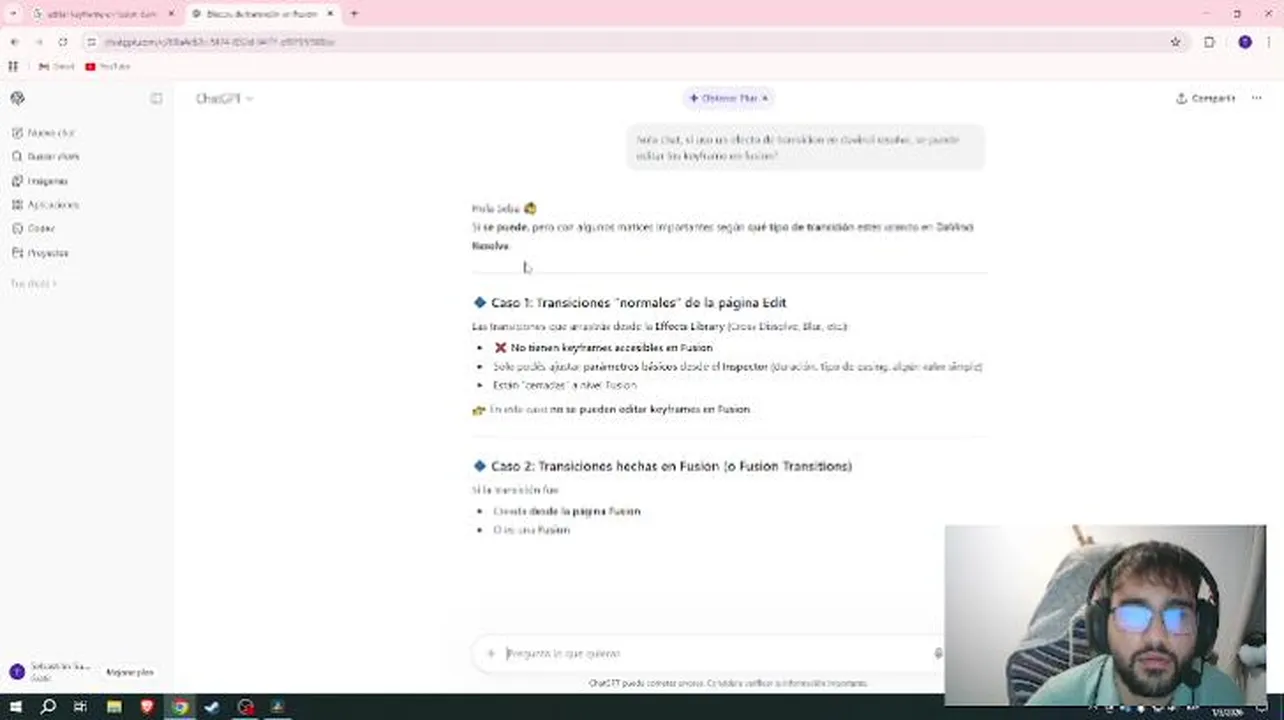Screen dimensions: 1284x720
Task: Open the browser extensions icon
Action: pyautogui.click(x=1209, y=42)
